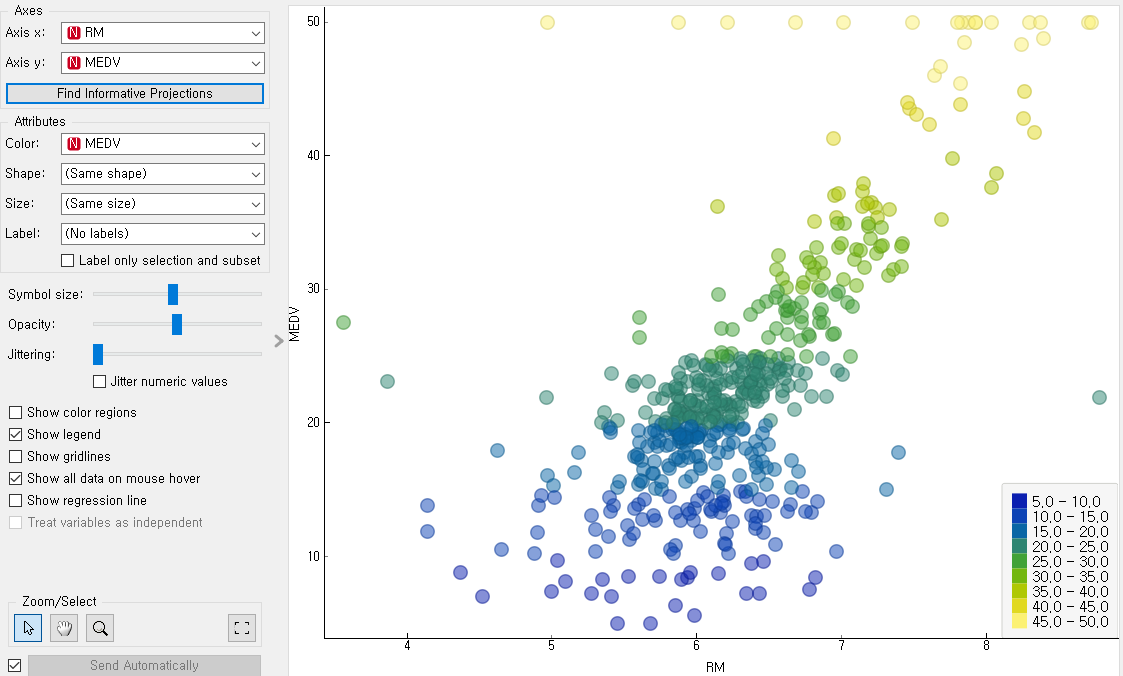
Task: Click Find Informative Projections button
Action: pyautogui.click(x=135, y=93)
